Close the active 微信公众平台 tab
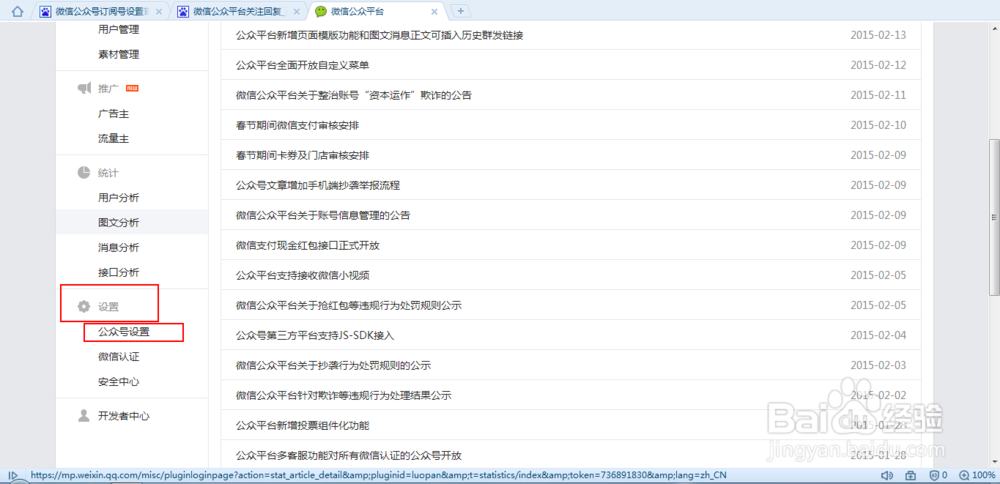Screen dimensions: 1000x484 click(434, 11)
